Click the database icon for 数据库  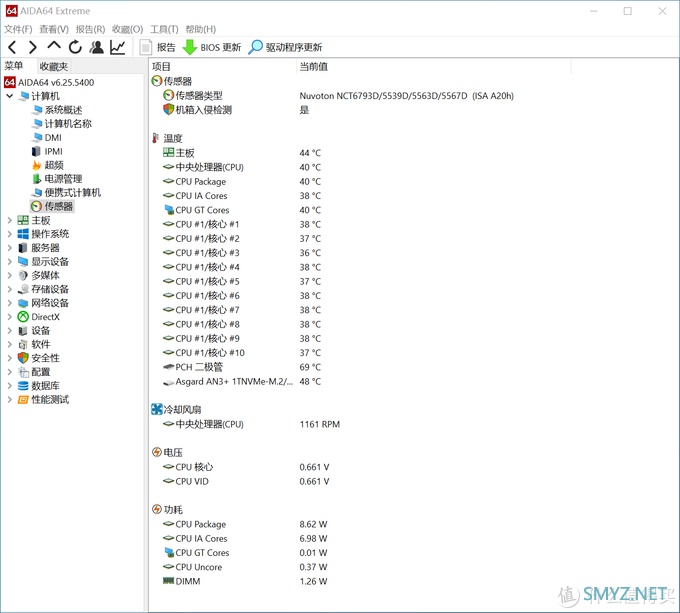coord(23,386)
